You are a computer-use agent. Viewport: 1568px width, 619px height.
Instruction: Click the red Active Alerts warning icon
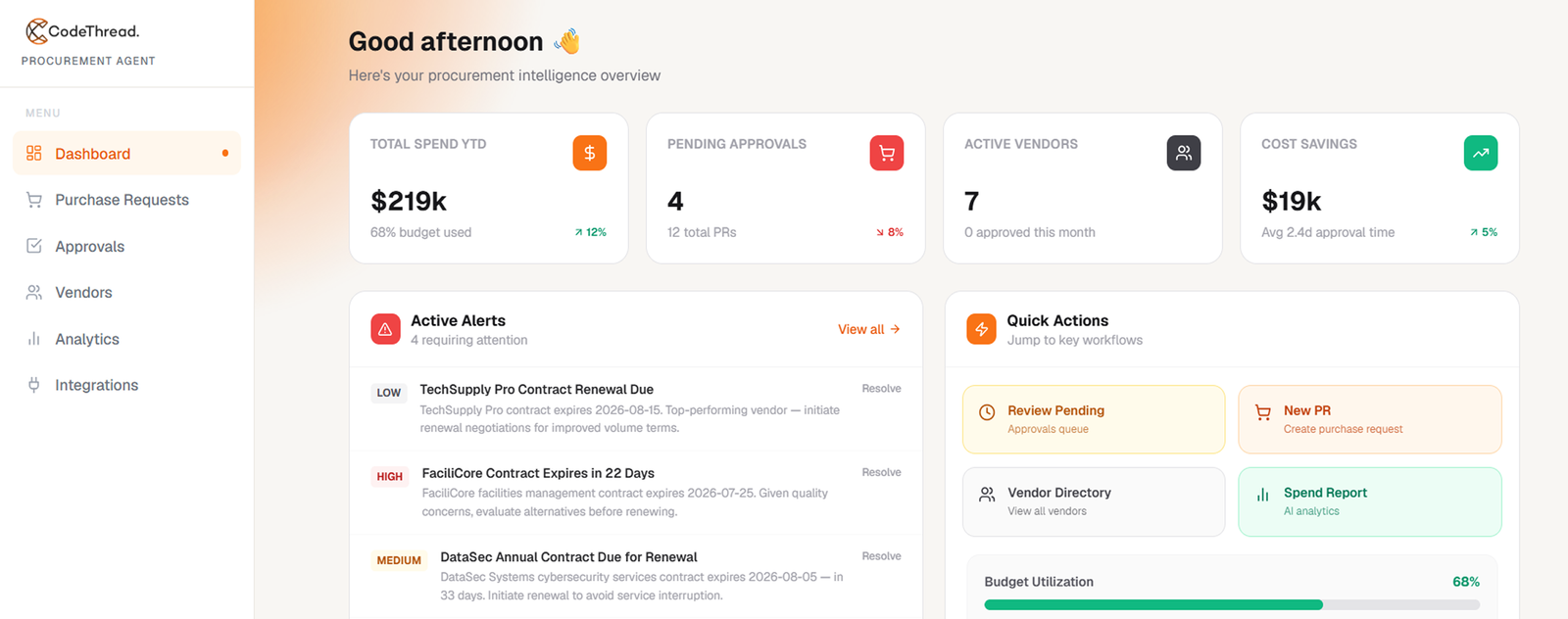385,329
